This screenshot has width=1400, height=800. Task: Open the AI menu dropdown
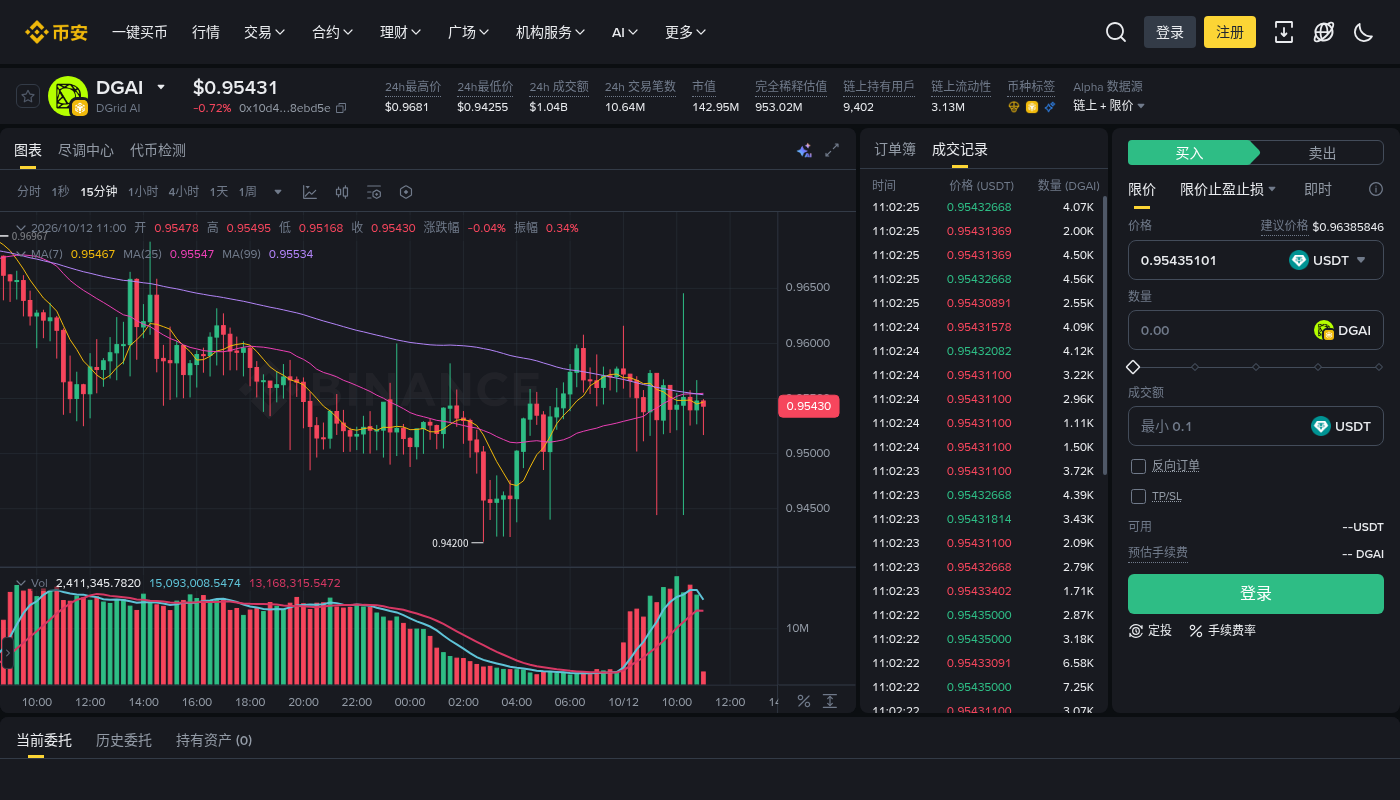[625, 32]
